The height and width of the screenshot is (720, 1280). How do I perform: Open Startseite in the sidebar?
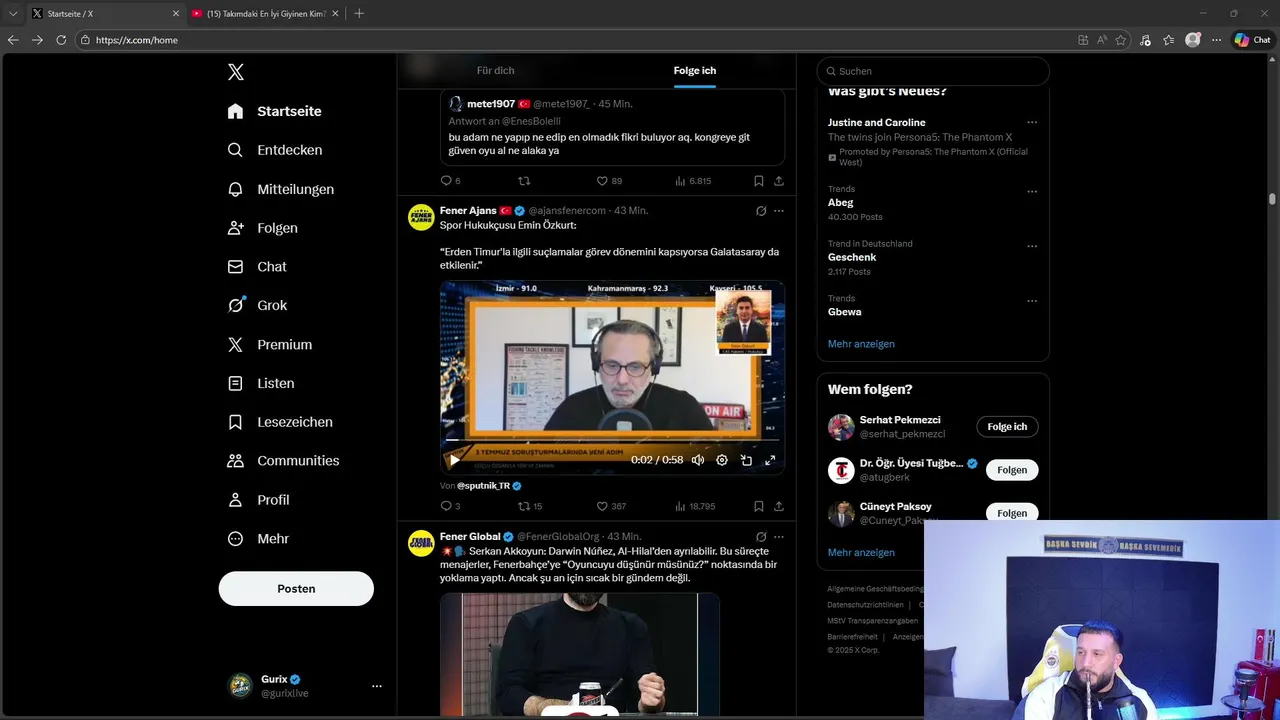point(274,111)
